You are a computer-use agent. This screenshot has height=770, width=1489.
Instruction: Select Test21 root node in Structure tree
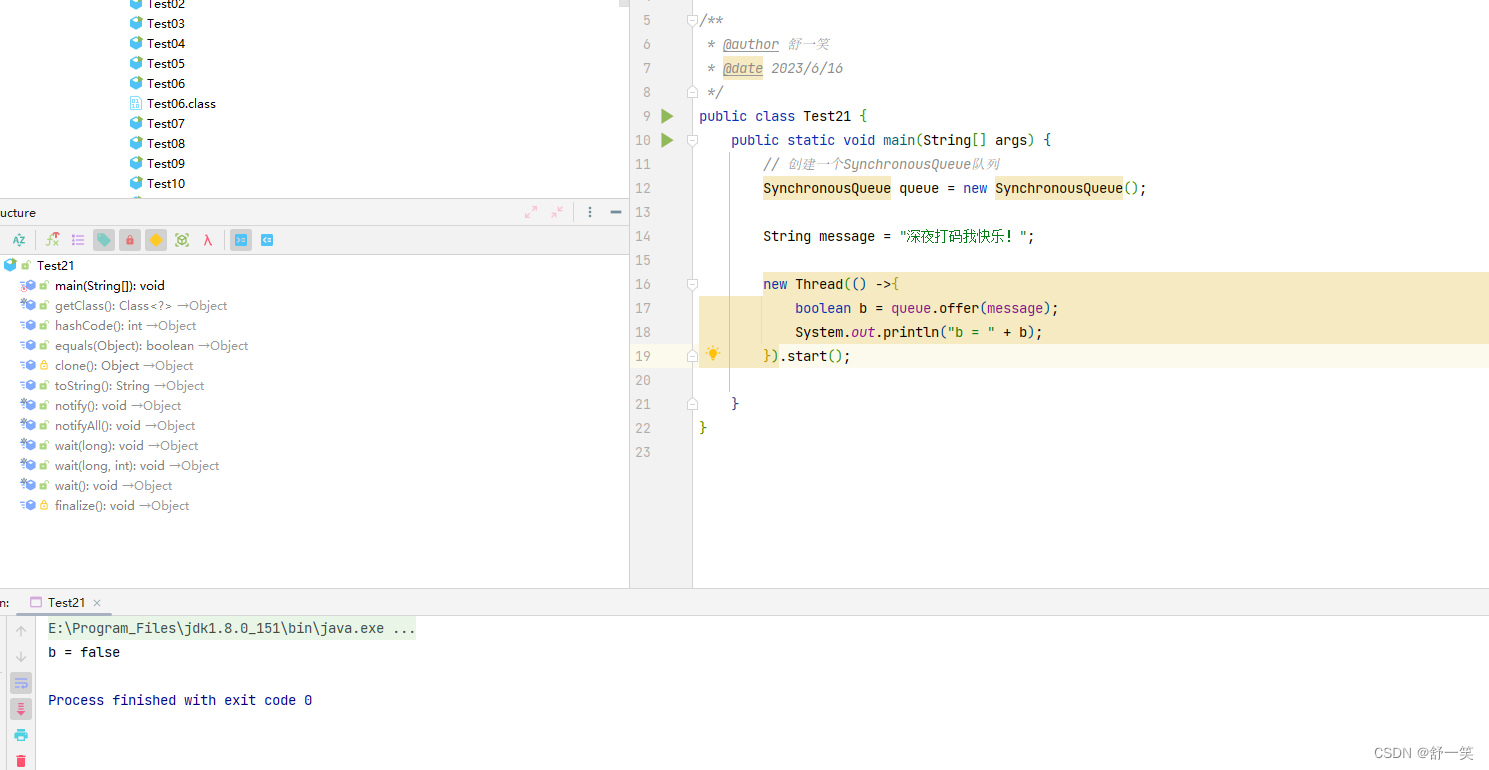click(55, 265)
